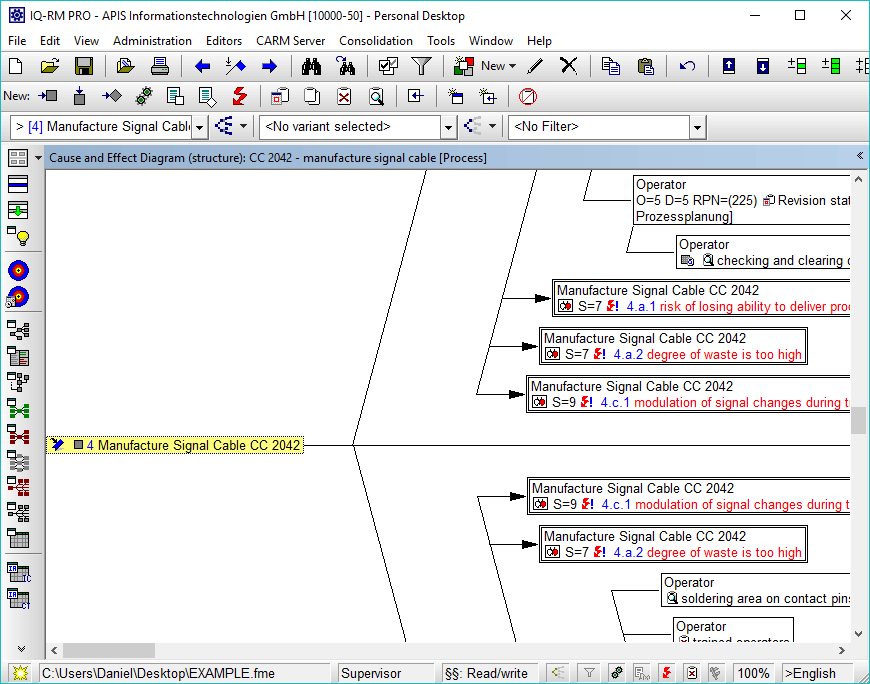Open the CT table sidebar icon
Screen dimensions: 870x684
[18, 599]
